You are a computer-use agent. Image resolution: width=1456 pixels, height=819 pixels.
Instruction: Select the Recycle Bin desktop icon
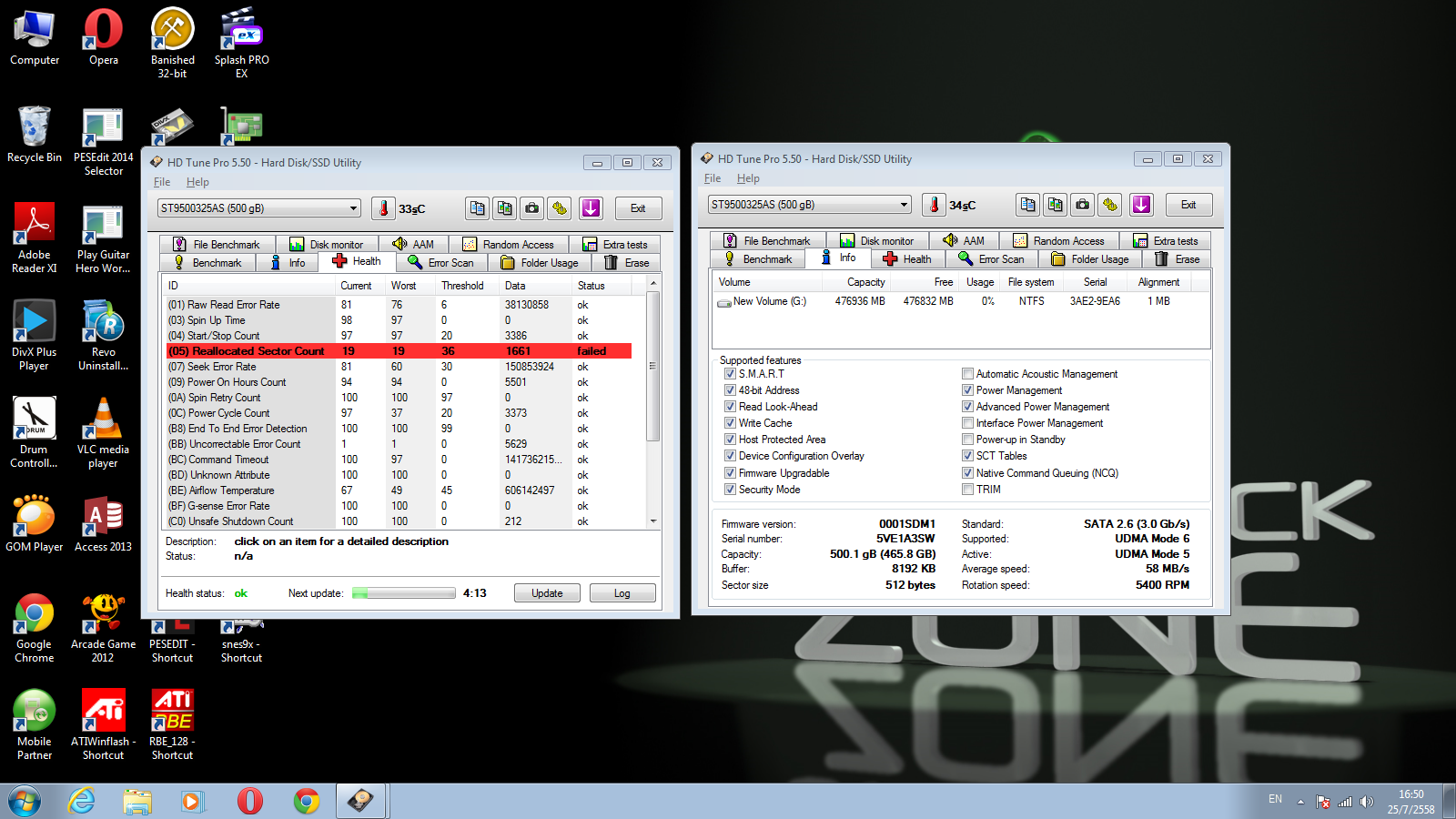[x=35, y=135]
